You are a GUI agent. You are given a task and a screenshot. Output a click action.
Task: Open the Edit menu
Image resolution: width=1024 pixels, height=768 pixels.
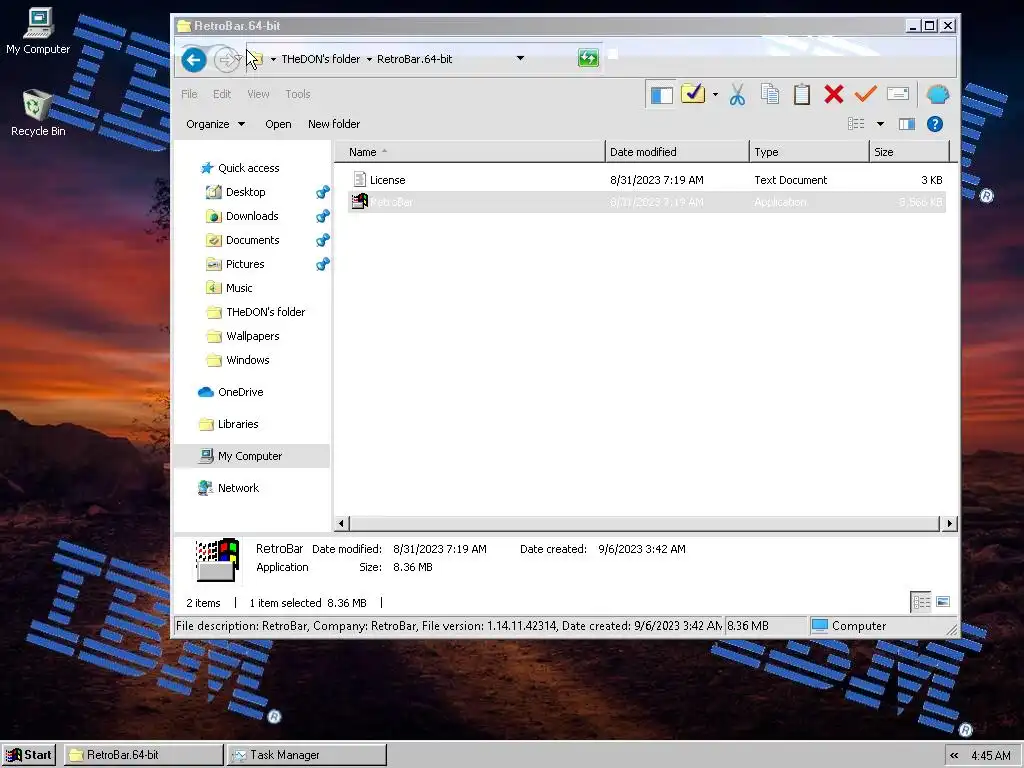221,94
